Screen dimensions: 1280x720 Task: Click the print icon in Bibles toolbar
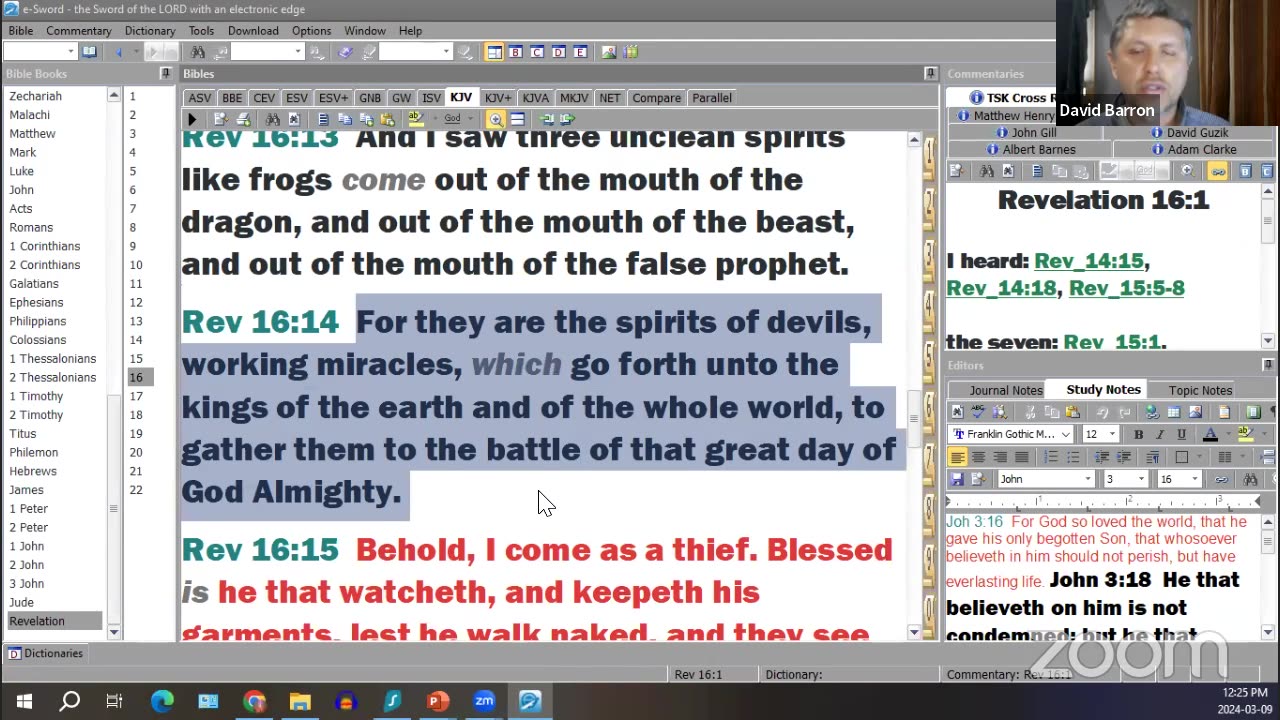click(243, 119)
